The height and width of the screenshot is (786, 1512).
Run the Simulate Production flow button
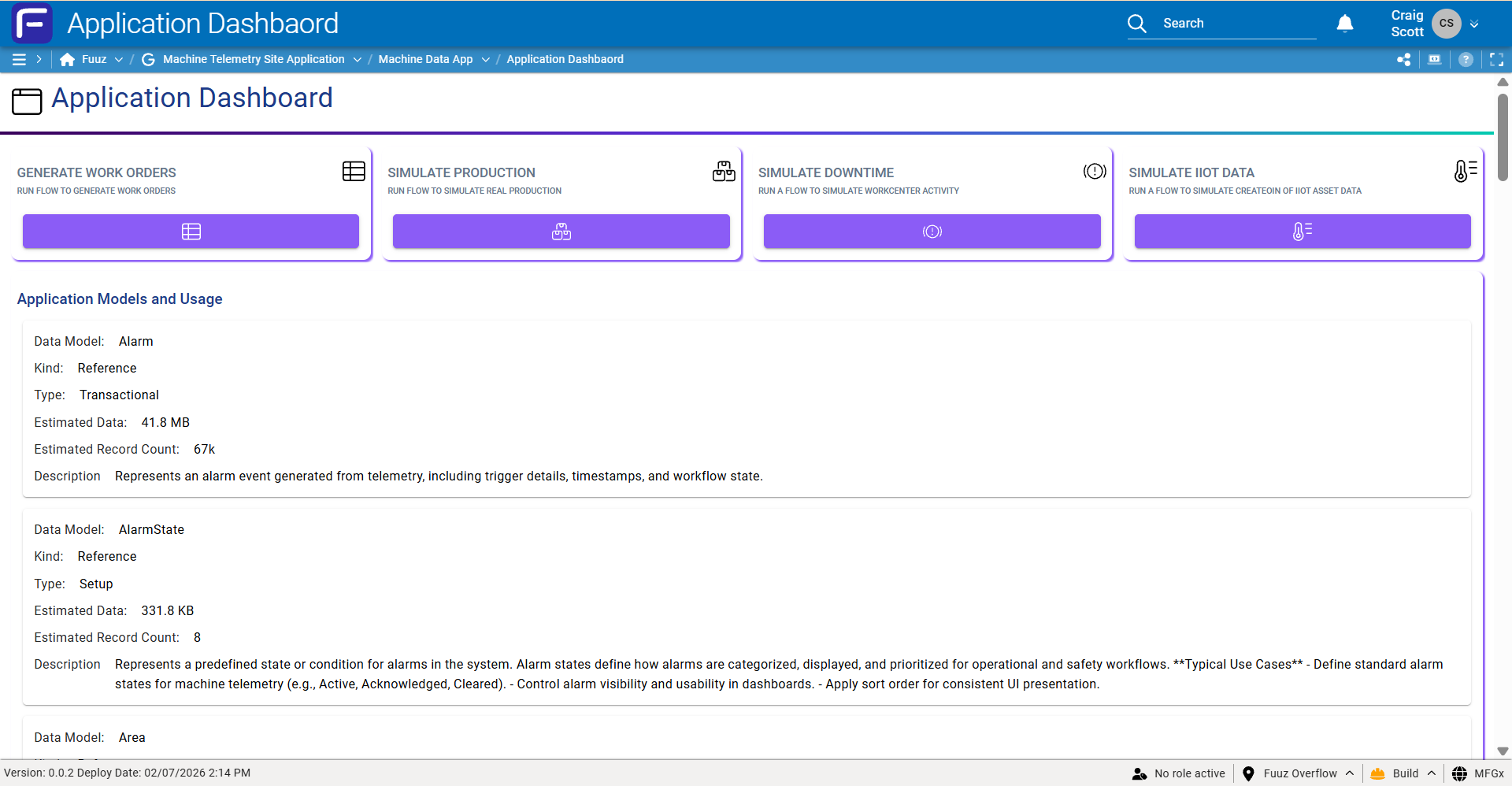pyautogui.click(x=561, y=232)
